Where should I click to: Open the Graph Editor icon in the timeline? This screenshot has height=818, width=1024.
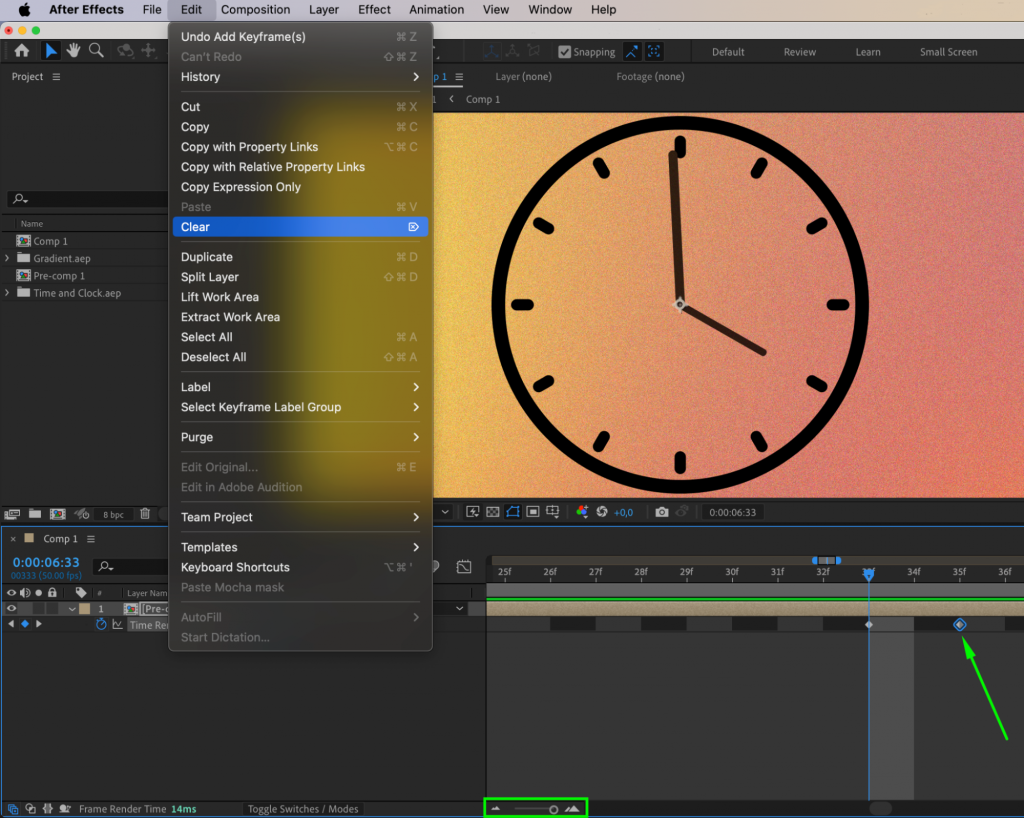click(464, 566)
